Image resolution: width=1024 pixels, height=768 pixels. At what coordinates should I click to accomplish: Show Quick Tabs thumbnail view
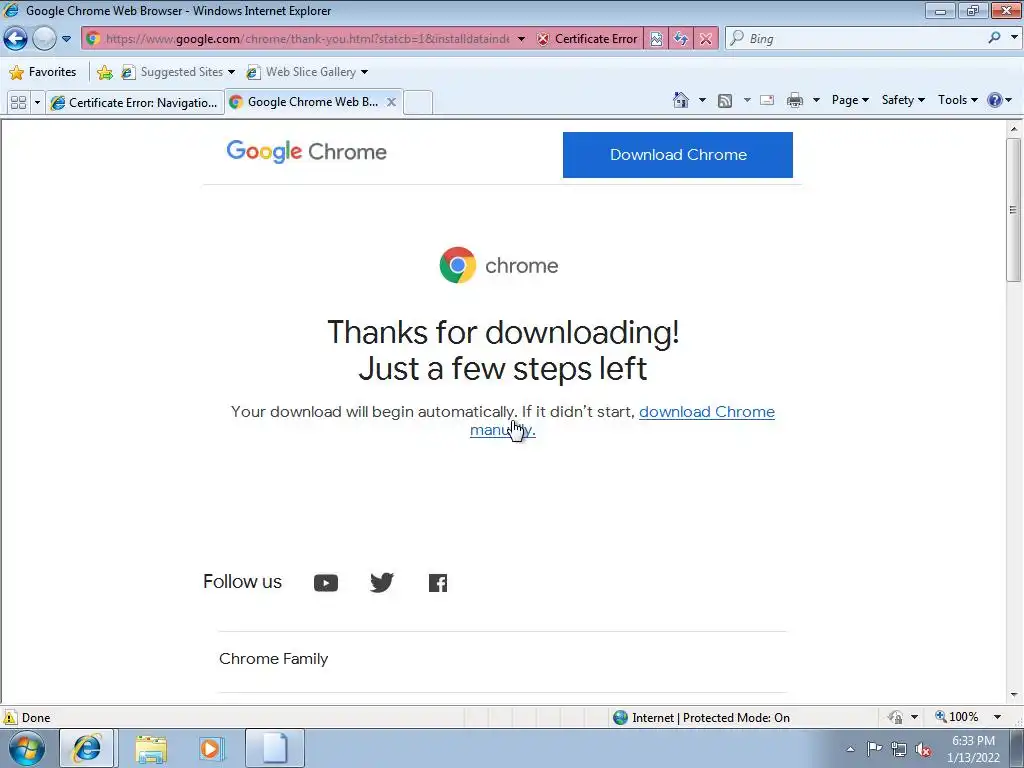(18, 103)
